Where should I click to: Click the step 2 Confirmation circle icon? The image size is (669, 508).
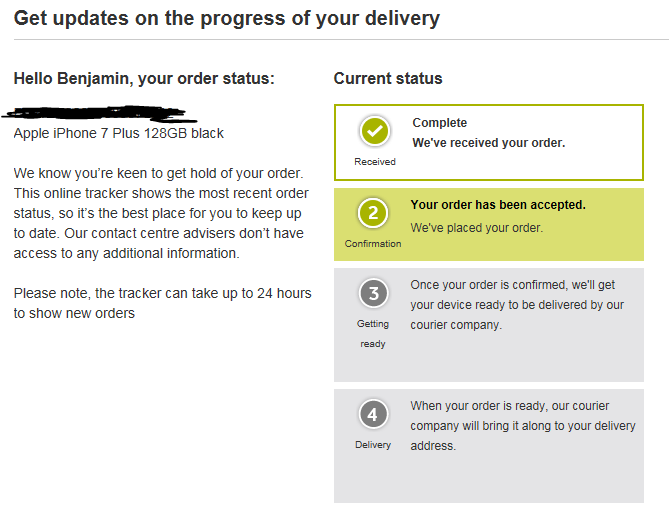click(372, 213)
